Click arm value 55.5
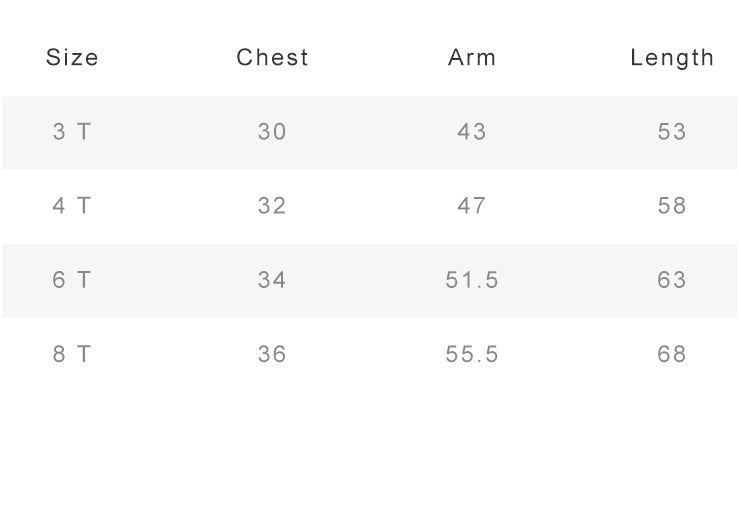This screenshot has height=520, width=740. tap(472, 353)
